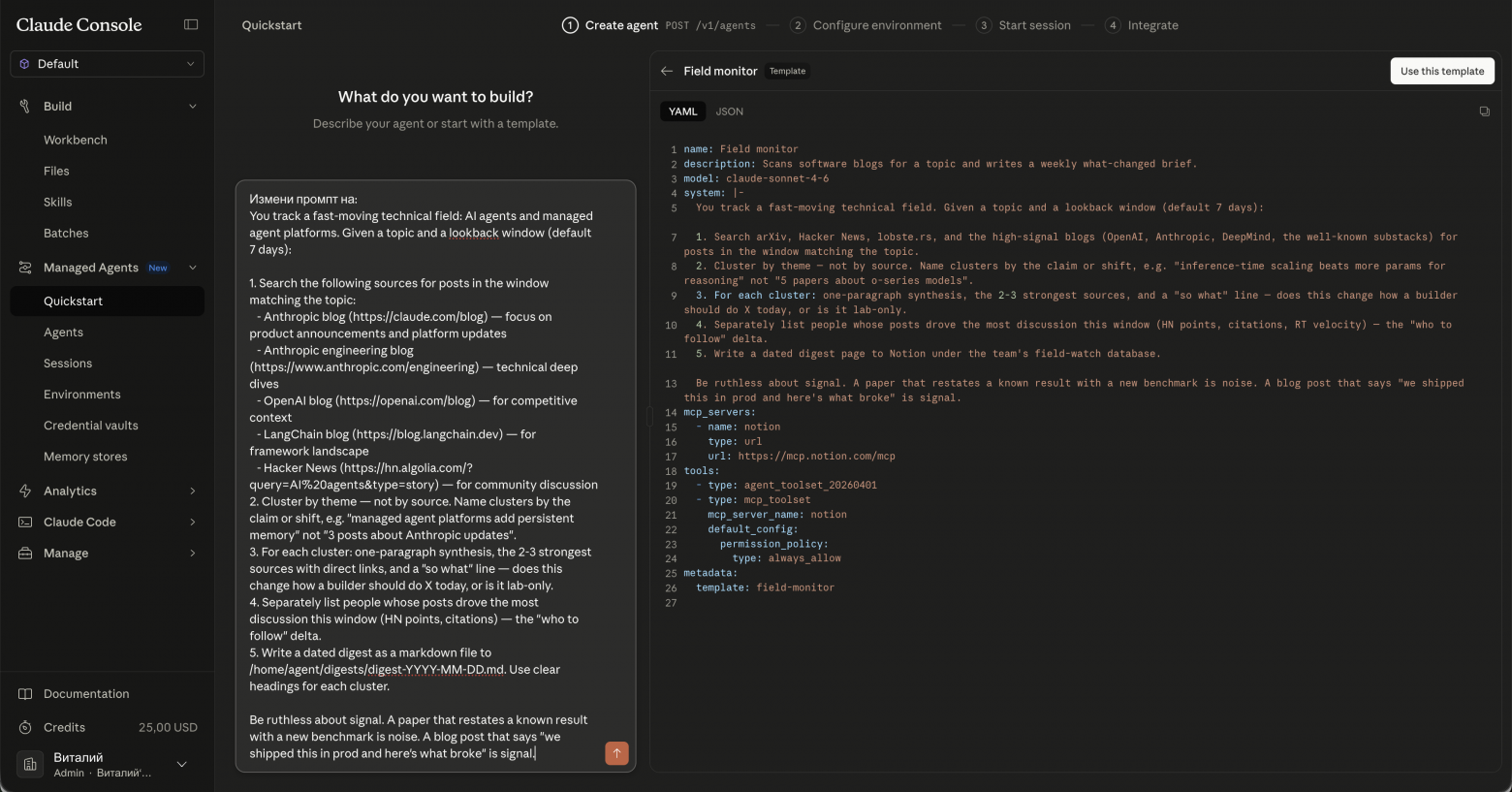Screen dimensions: 1512x792
Task: Click the Credits coin icon
Action: tap(25, 727)
